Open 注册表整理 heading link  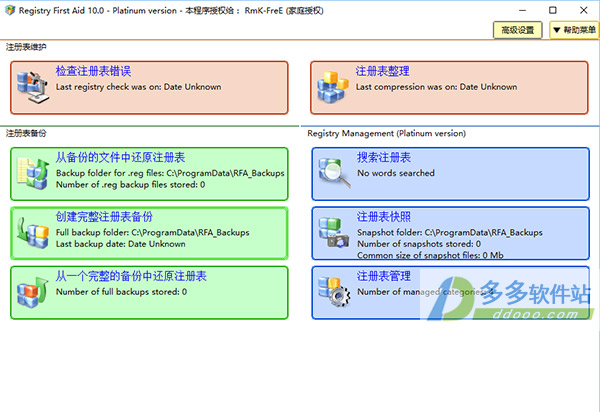click(x=383, y=71)
